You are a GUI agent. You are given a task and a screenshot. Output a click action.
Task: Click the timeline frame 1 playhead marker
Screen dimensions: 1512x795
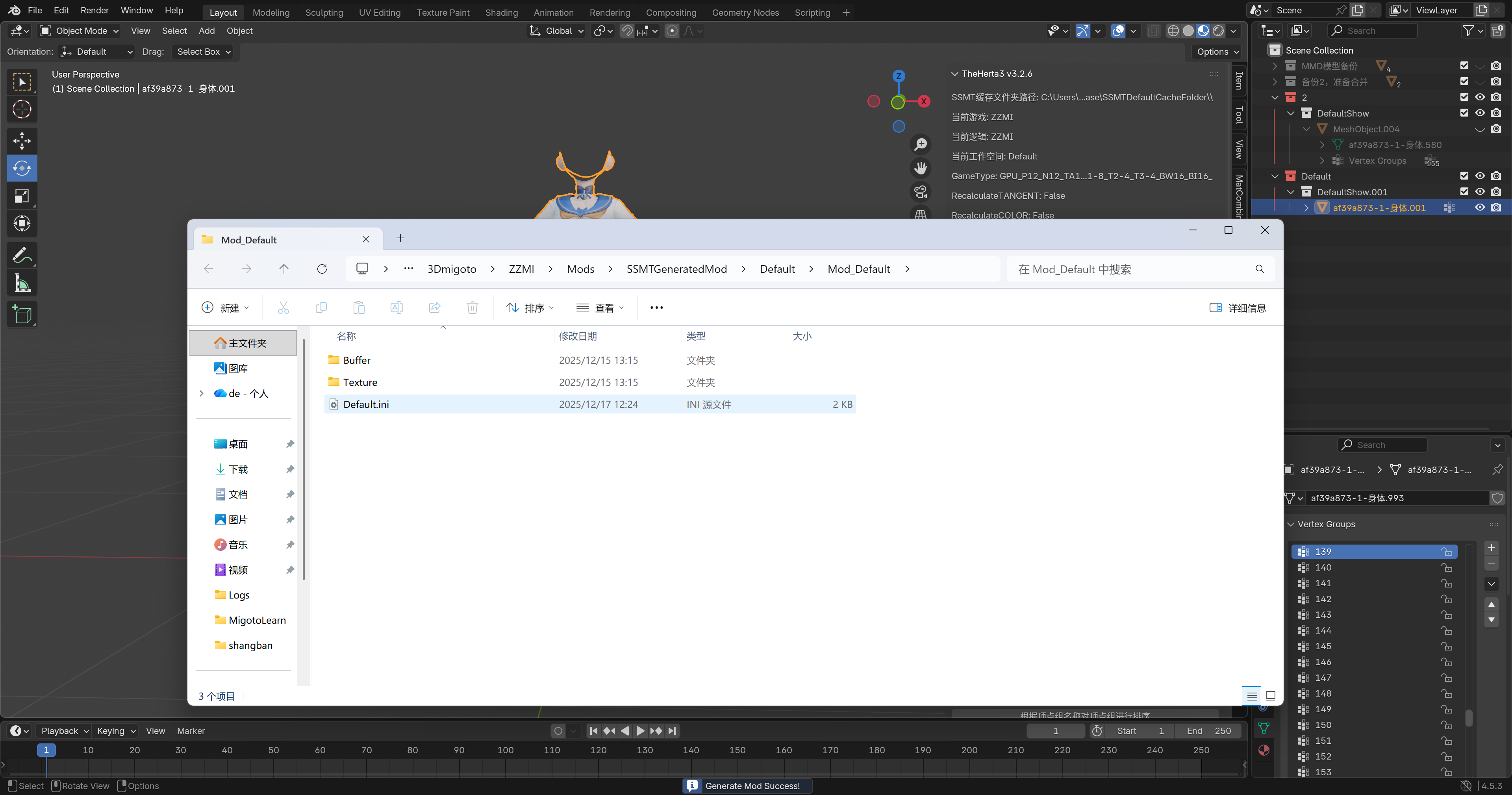(46, 750)
